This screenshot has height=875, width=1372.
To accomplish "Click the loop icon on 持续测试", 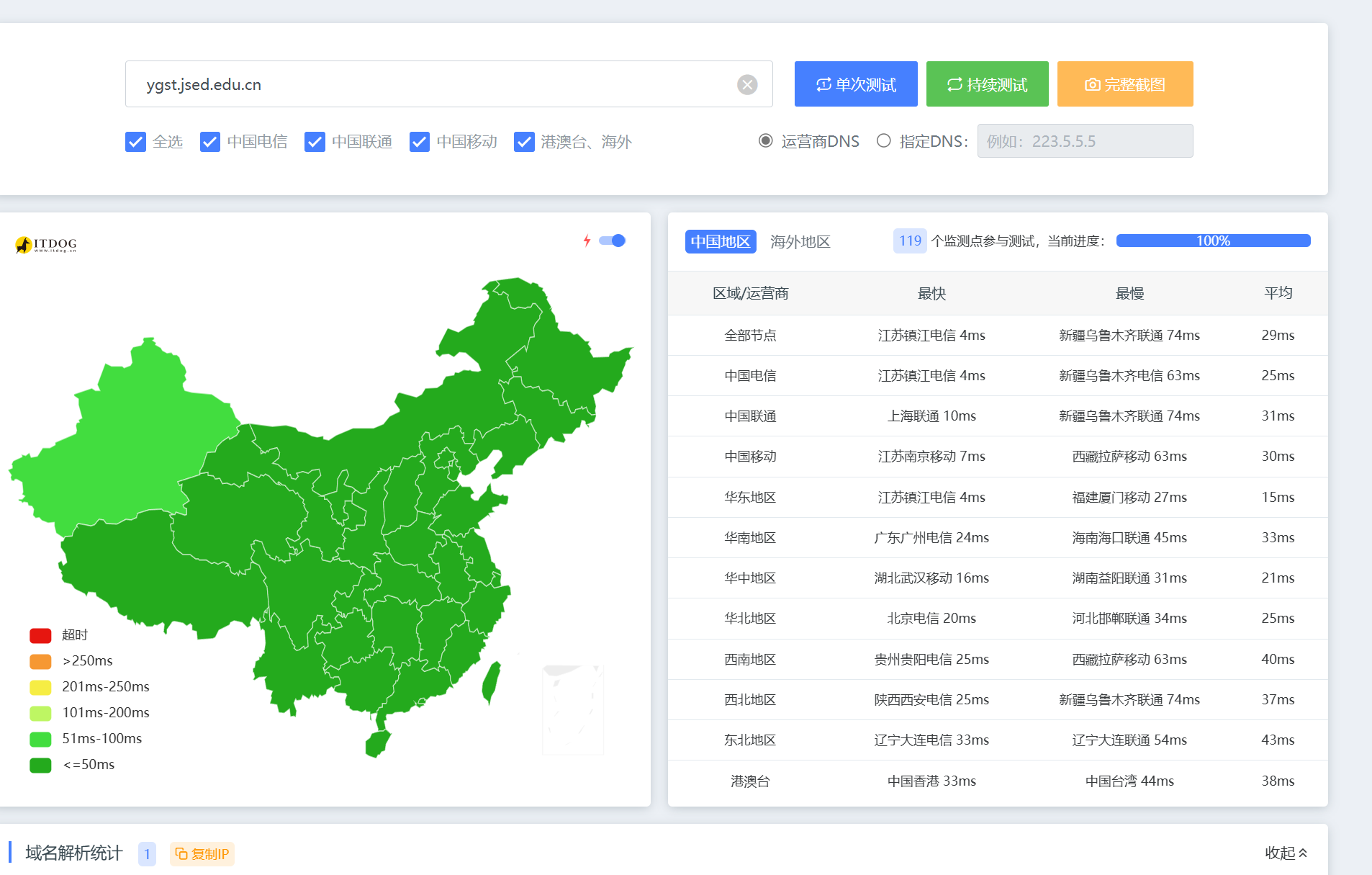I will click(x=954, y=85).
